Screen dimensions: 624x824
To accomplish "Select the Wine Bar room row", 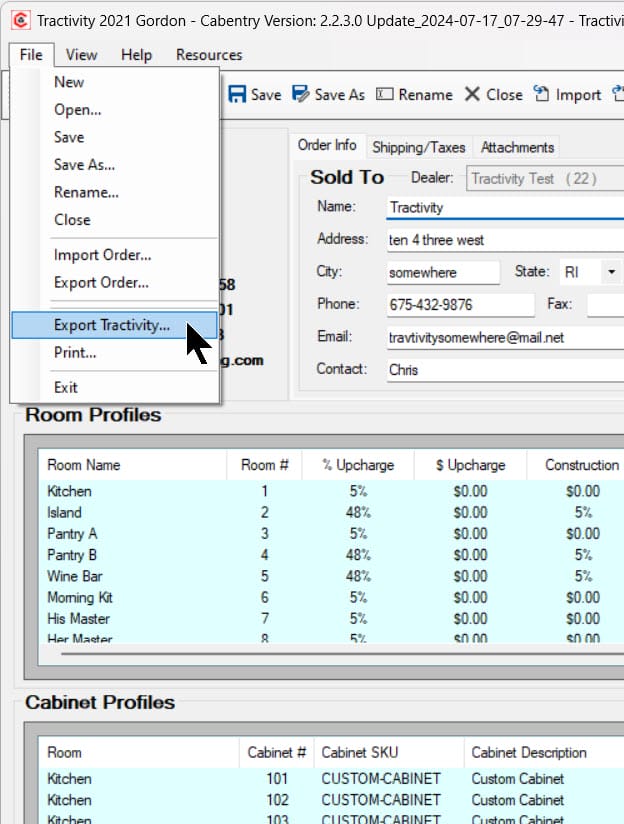I will 331,576.
